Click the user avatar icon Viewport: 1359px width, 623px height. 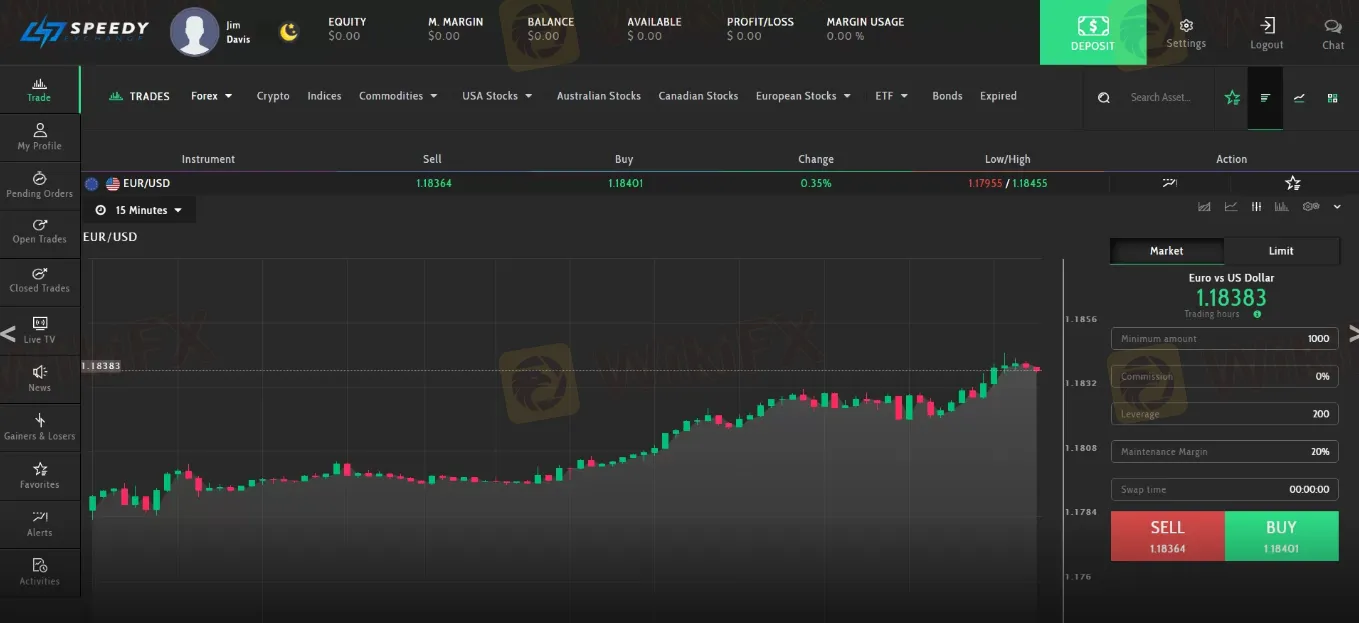click(195, 32)
